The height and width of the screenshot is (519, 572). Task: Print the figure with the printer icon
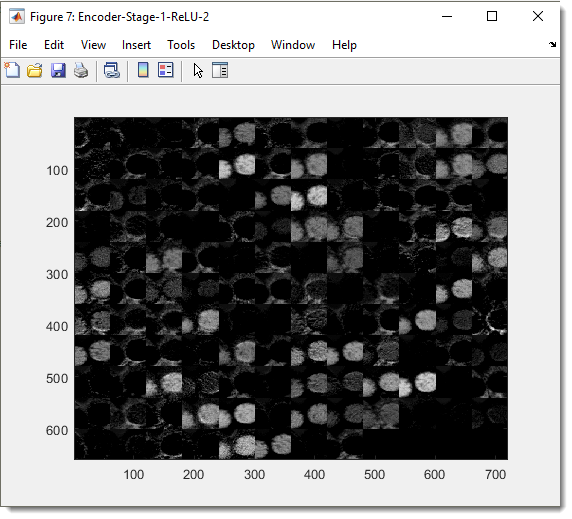tap(81, 70)
